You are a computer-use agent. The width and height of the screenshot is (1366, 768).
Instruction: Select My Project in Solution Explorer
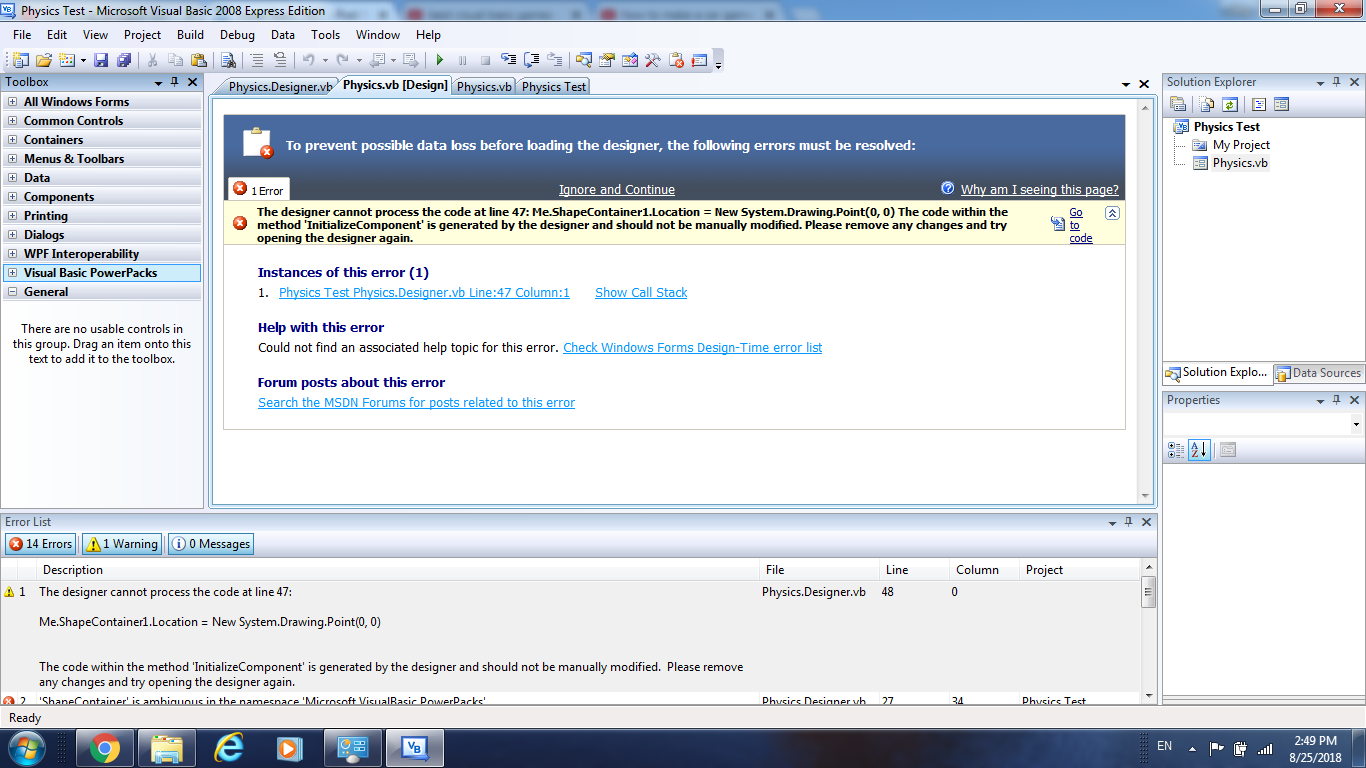[x=1241, y=145]
